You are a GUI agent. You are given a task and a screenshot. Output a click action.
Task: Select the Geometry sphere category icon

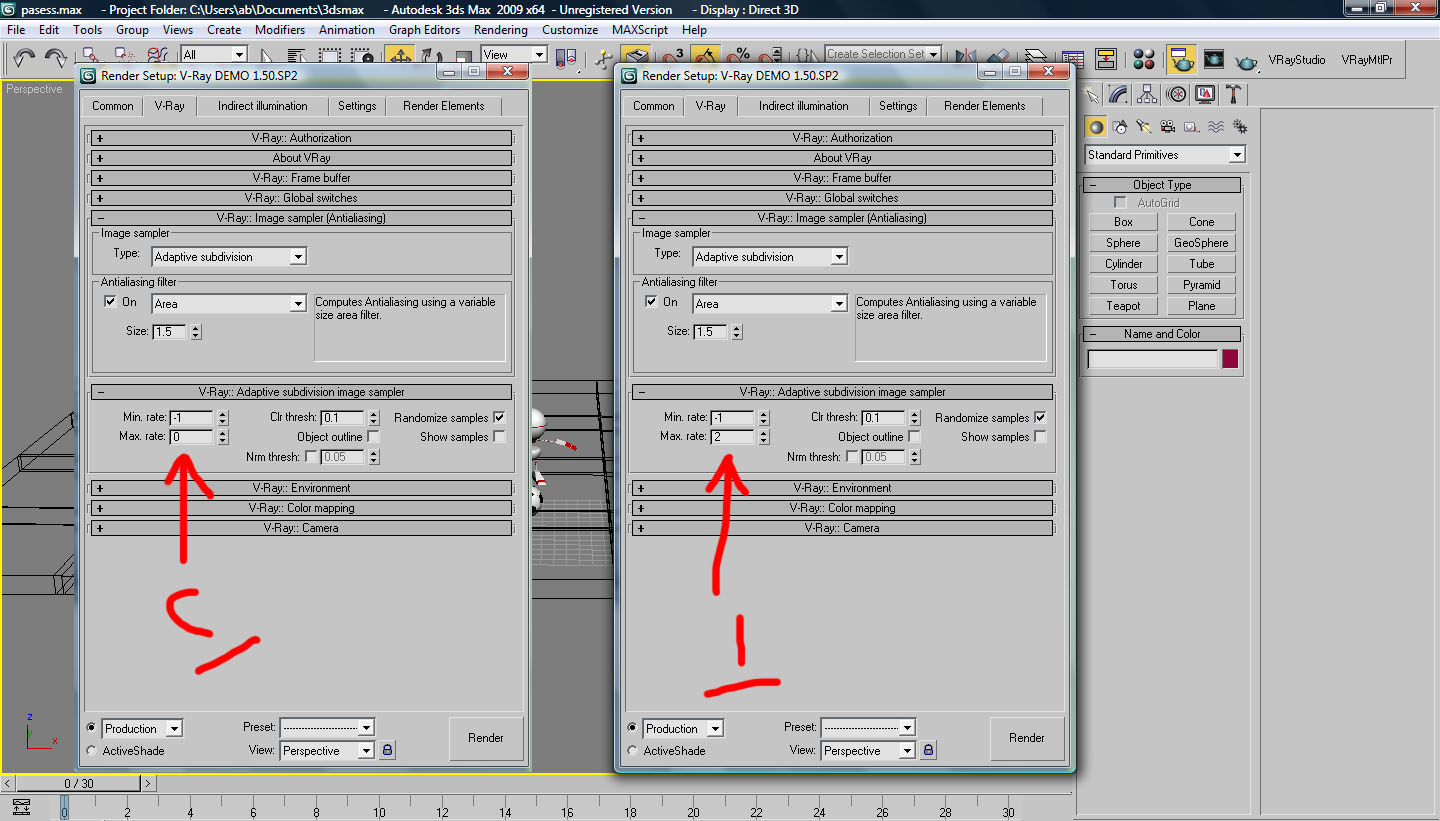pyautogui.click(x=1096, y=127)
